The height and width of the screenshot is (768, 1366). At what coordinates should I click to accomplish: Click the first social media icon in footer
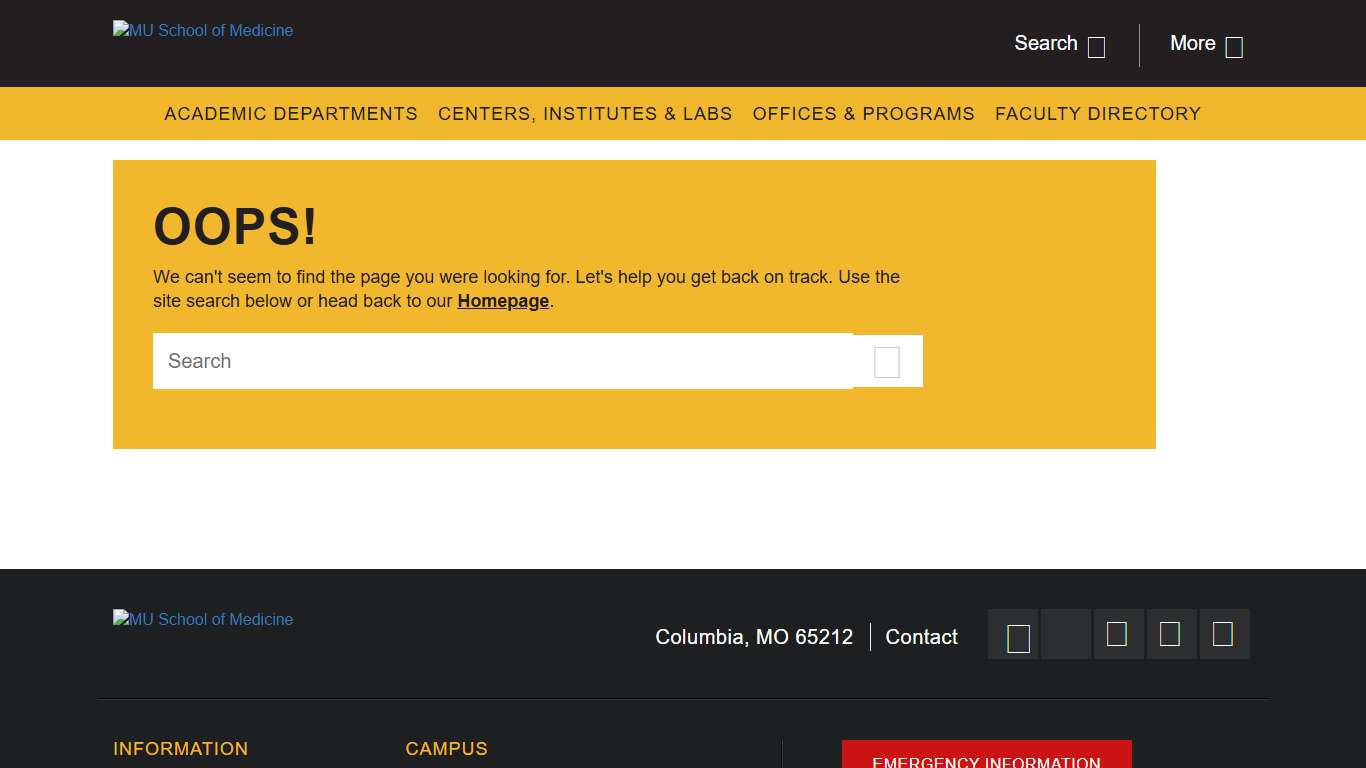tap(1013, 634)
